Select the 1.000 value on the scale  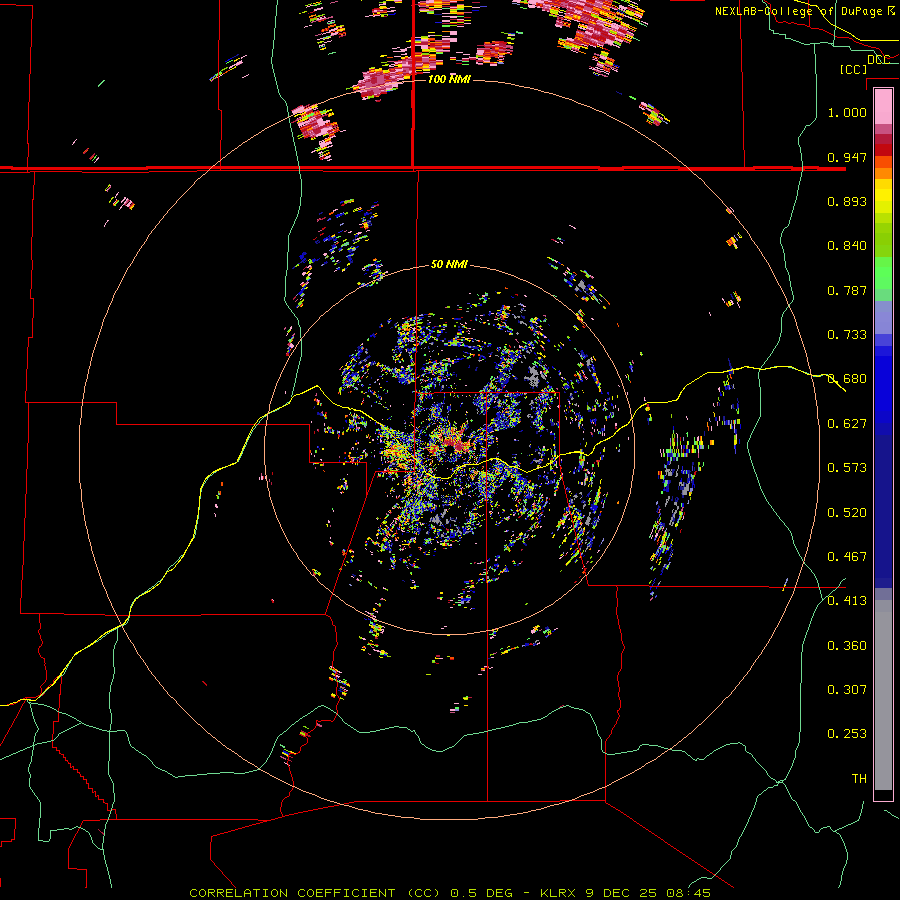click(x=847, y=112)
